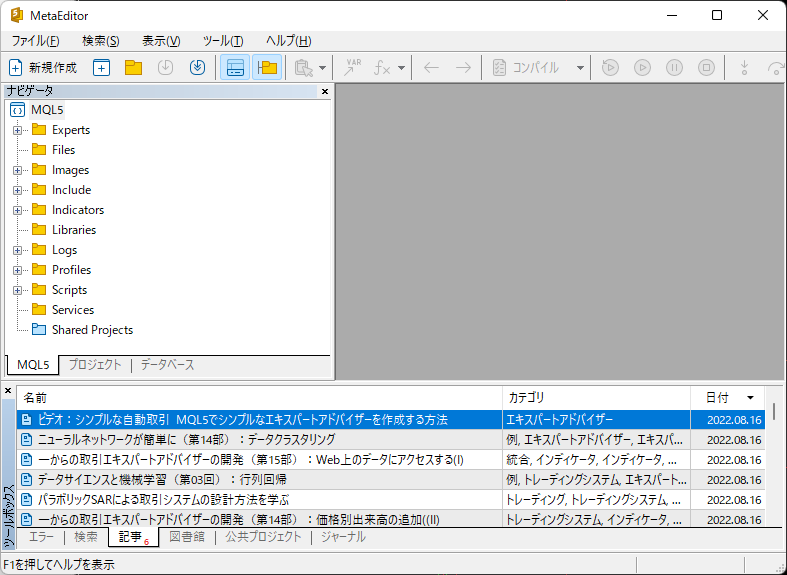Open the search icon dropdown arrow
This screenshot has height=575, width=787.
(322, 68)
